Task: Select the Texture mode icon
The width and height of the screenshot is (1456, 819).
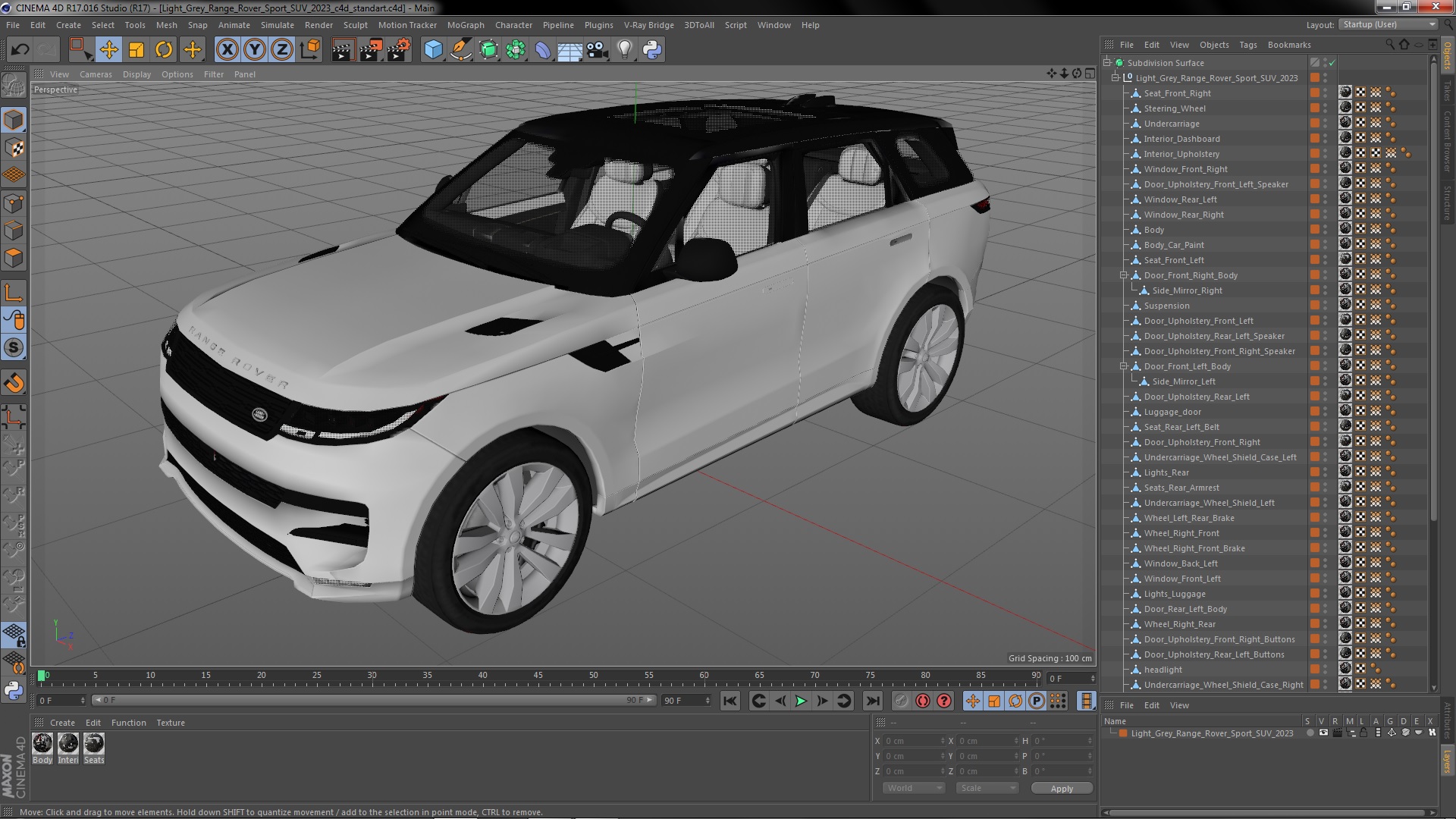Action: click(x=14, y=148)
